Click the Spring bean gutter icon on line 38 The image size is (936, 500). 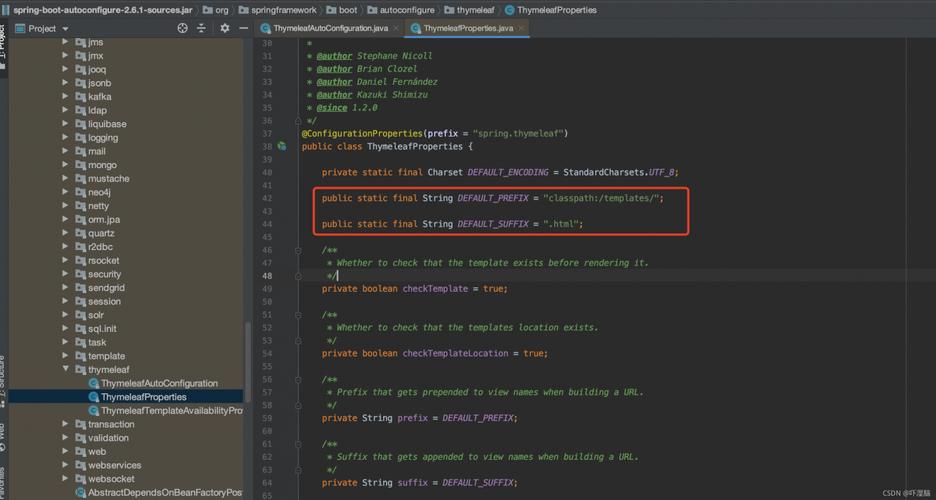click(x=282, y=146)
